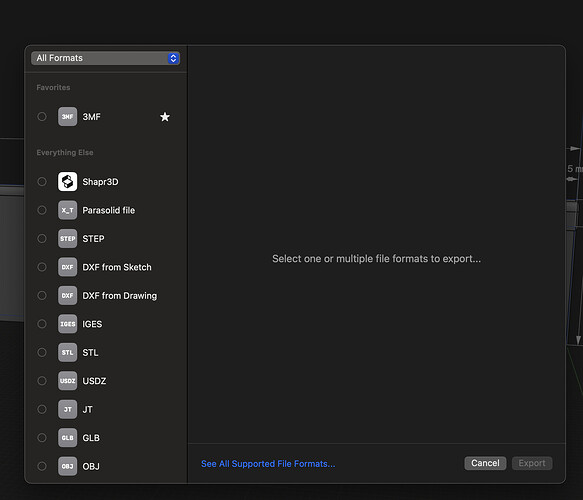Choose the Parasolid file list entry

(x=106, y=210)
